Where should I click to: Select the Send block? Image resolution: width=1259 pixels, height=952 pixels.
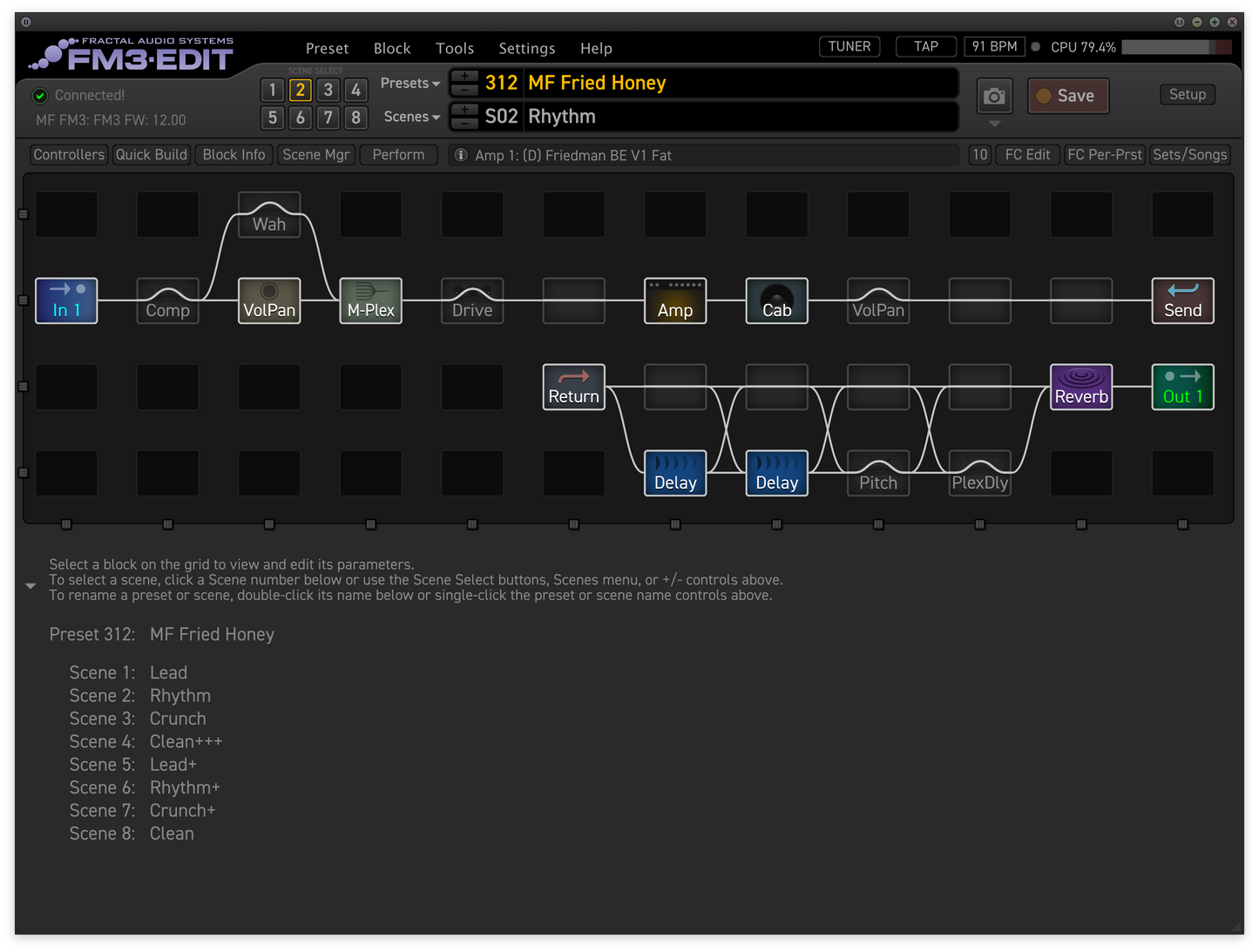(1183, 300)
